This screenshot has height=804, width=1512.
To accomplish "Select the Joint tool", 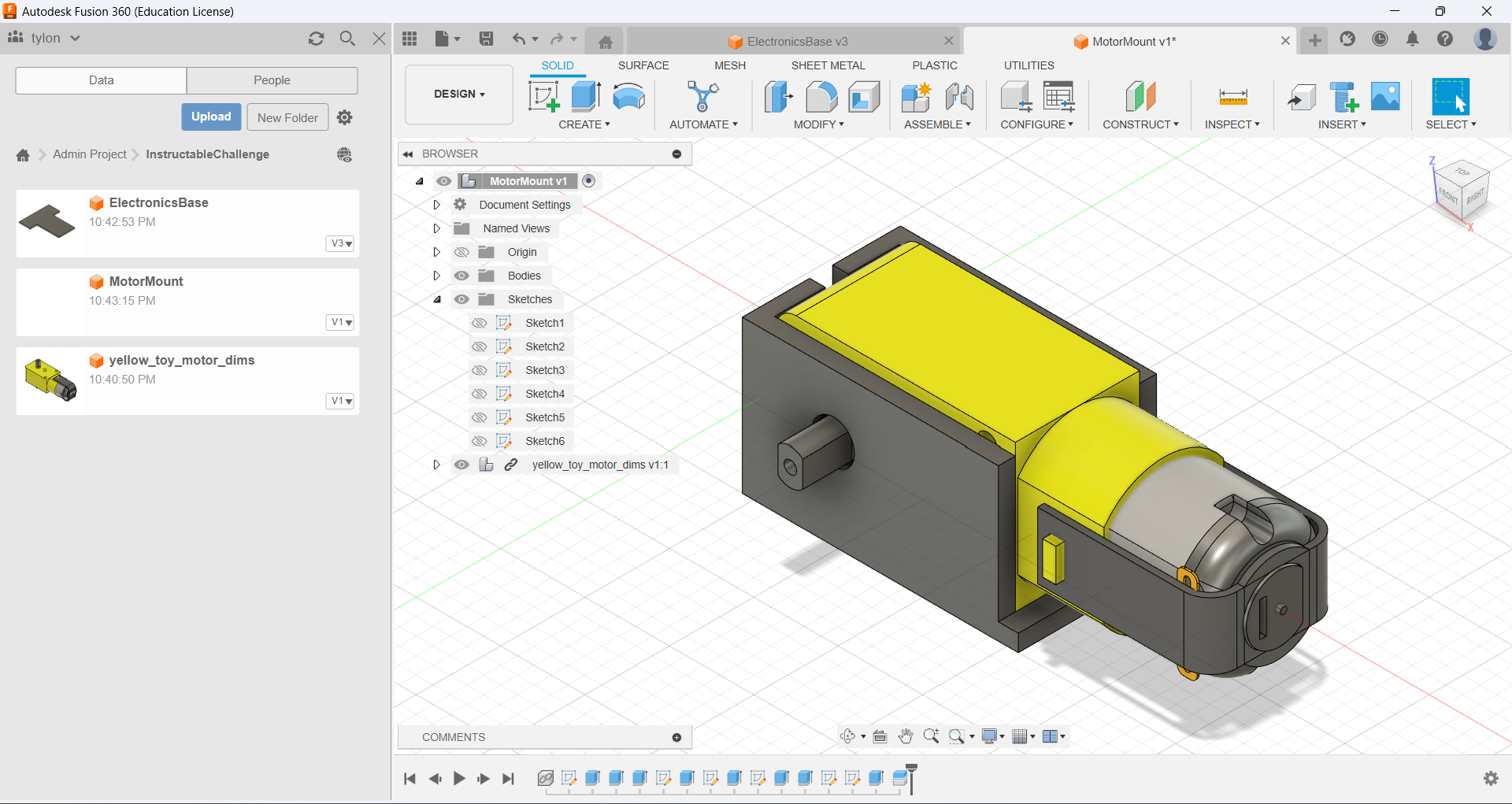I will (x=959, y=97).
